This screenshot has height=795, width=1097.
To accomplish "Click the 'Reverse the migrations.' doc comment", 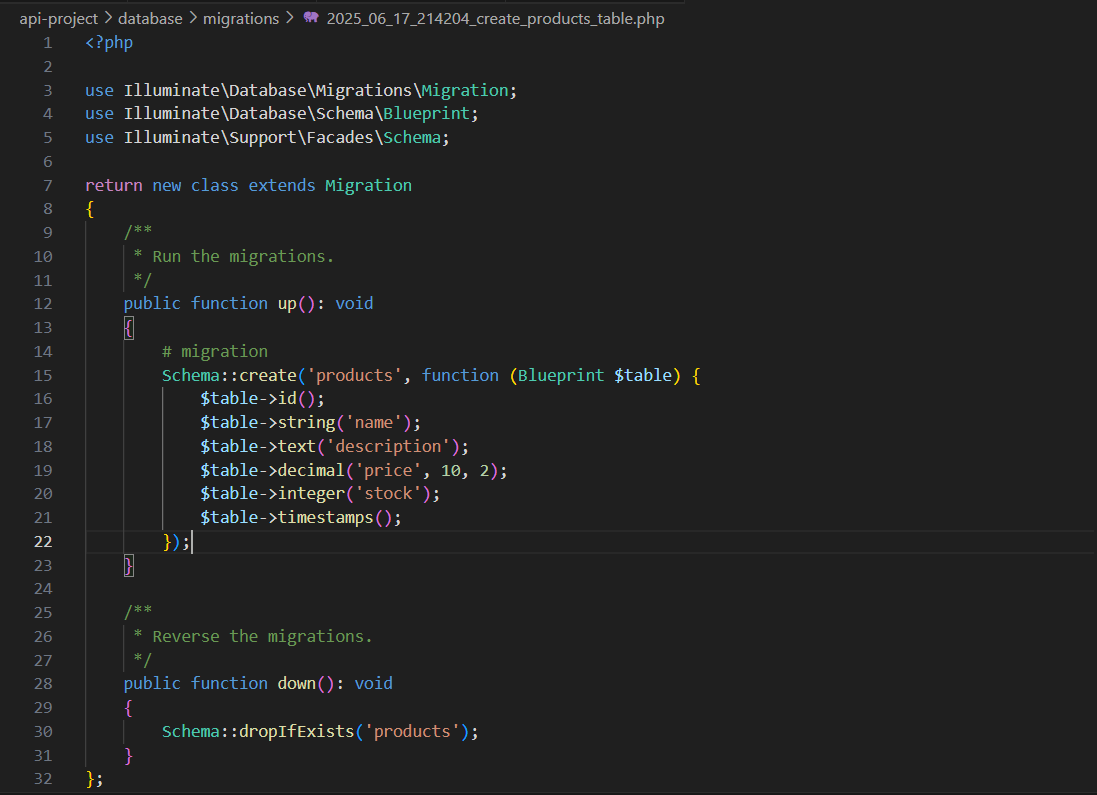I will click(x=262, y=636).
